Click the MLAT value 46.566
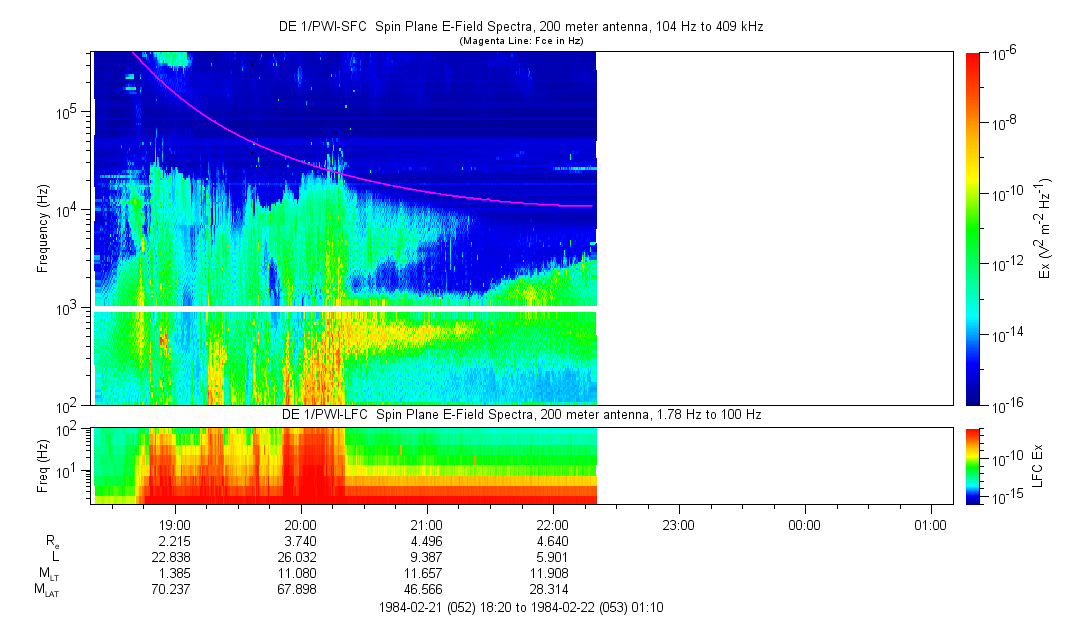The height and width of the screenshot is (620, 1083). click(423, 590)
